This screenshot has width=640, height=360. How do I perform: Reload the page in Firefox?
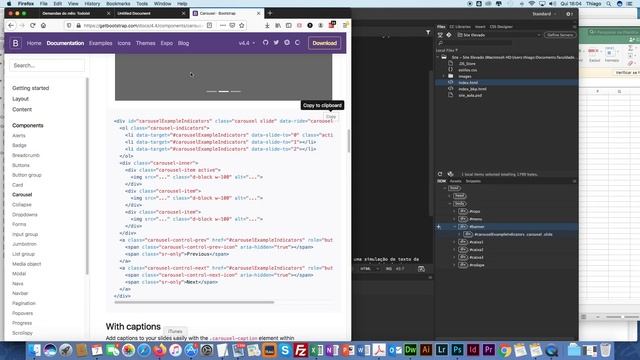point(33,25)
